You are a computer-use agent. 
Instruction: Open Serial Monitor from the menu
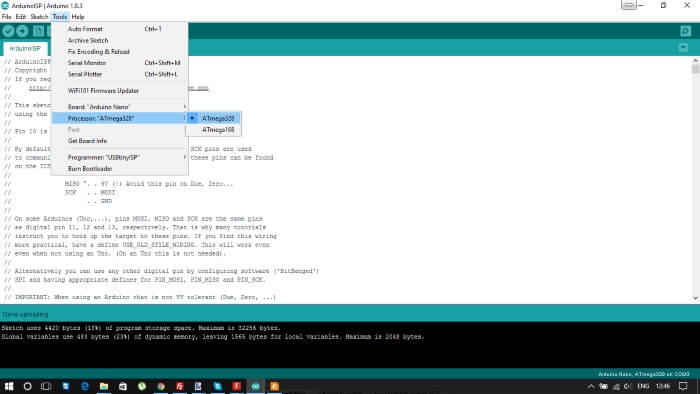click(119, 63)
